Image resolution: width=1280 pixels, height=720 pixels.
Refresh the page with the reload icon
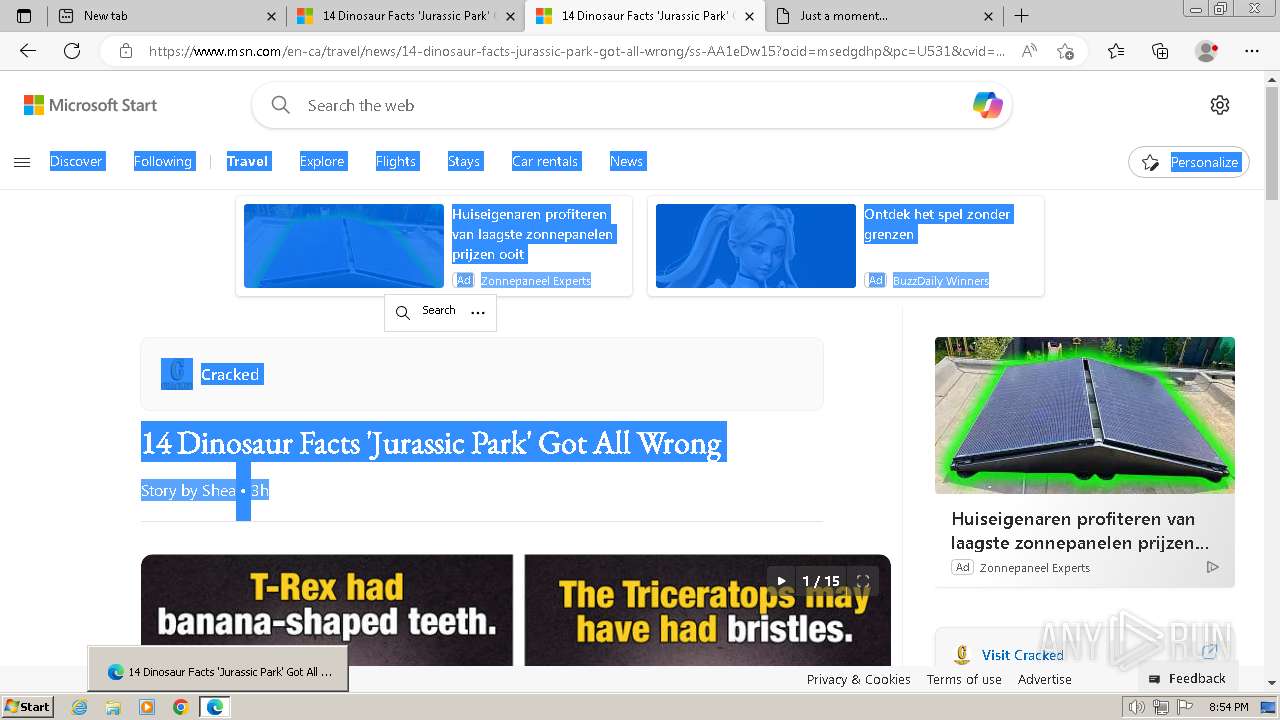coord(72,51)
